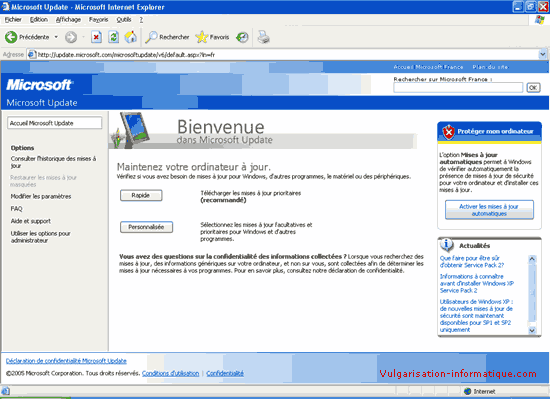Click the Microsoft logo
The image size is (550, 399).
[39, 85]
